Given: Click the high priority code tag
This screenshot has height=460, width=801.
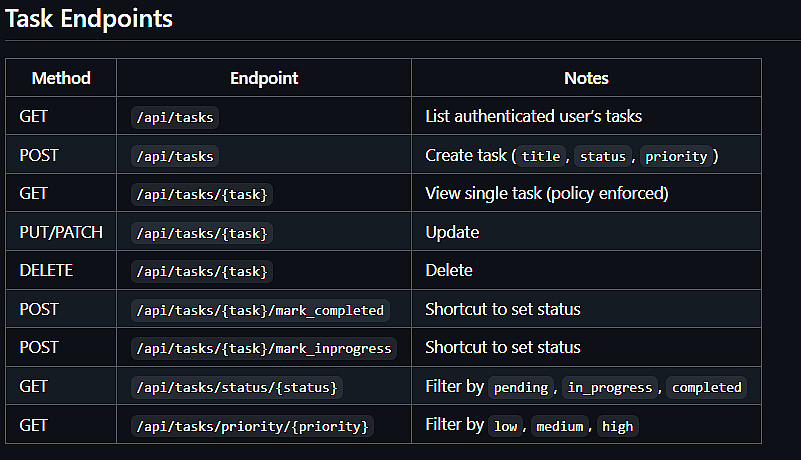Looking at the screenshot, I should click(x=617, y=426).
